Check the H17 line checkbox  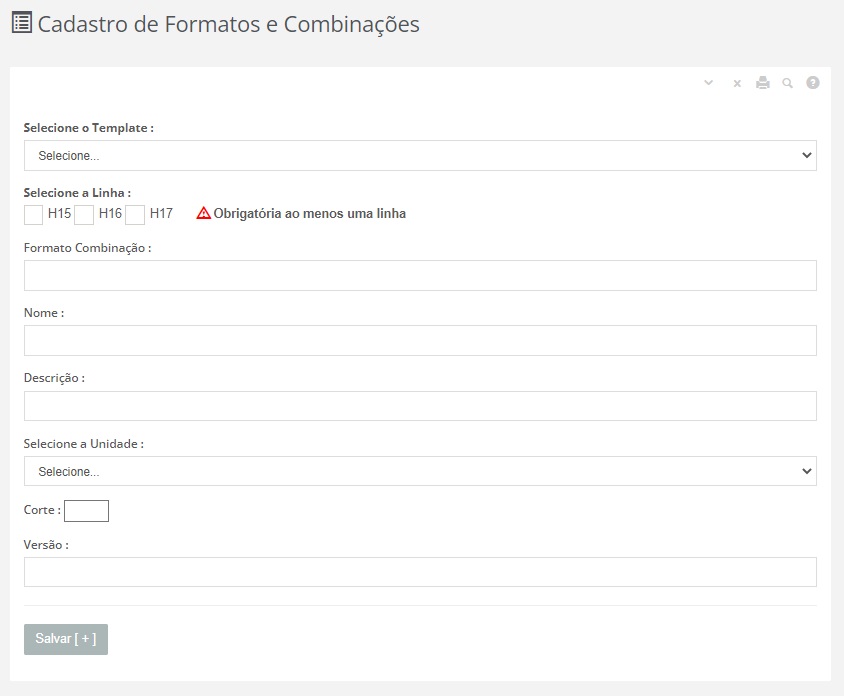tap(135, 215)
